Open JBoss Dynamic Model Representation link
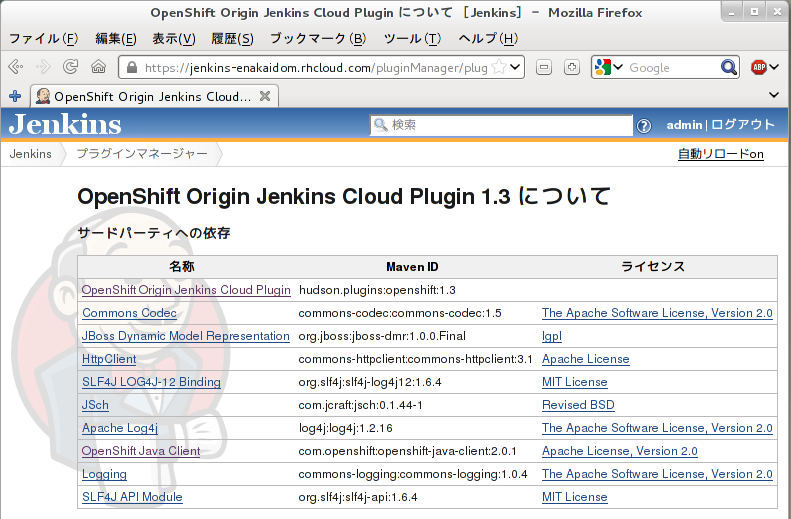This screenshot has height=519, width=791. click(186, 336)
